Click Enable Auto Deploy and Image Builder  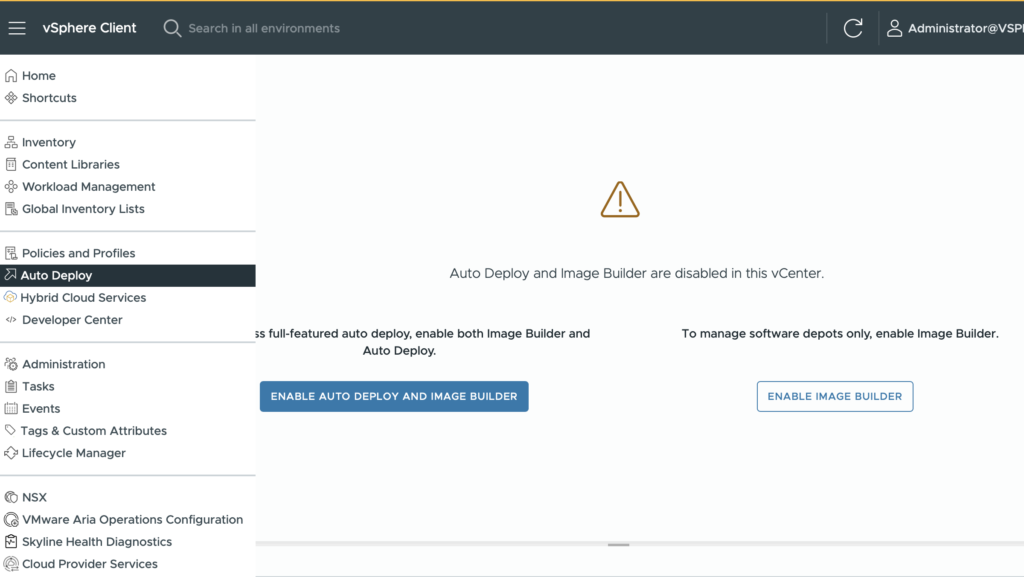(x=394, y=396)
